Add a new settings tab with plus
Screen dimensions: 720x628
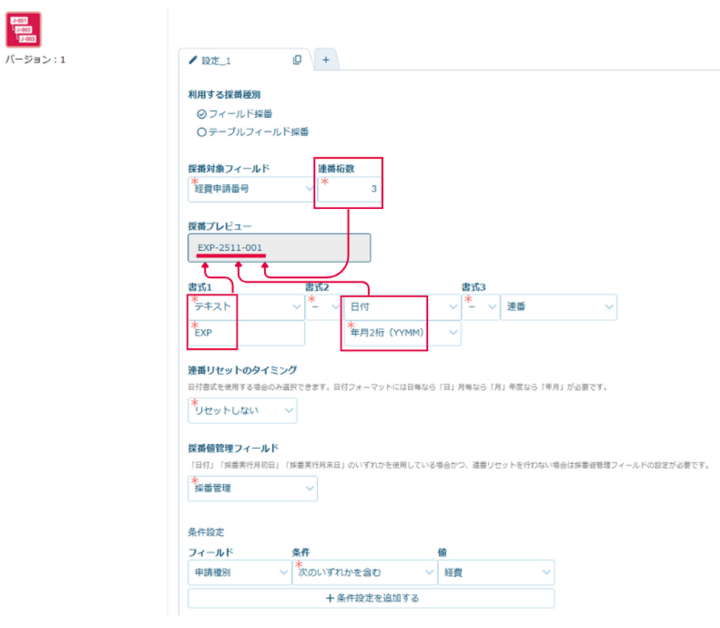point(325,60)
